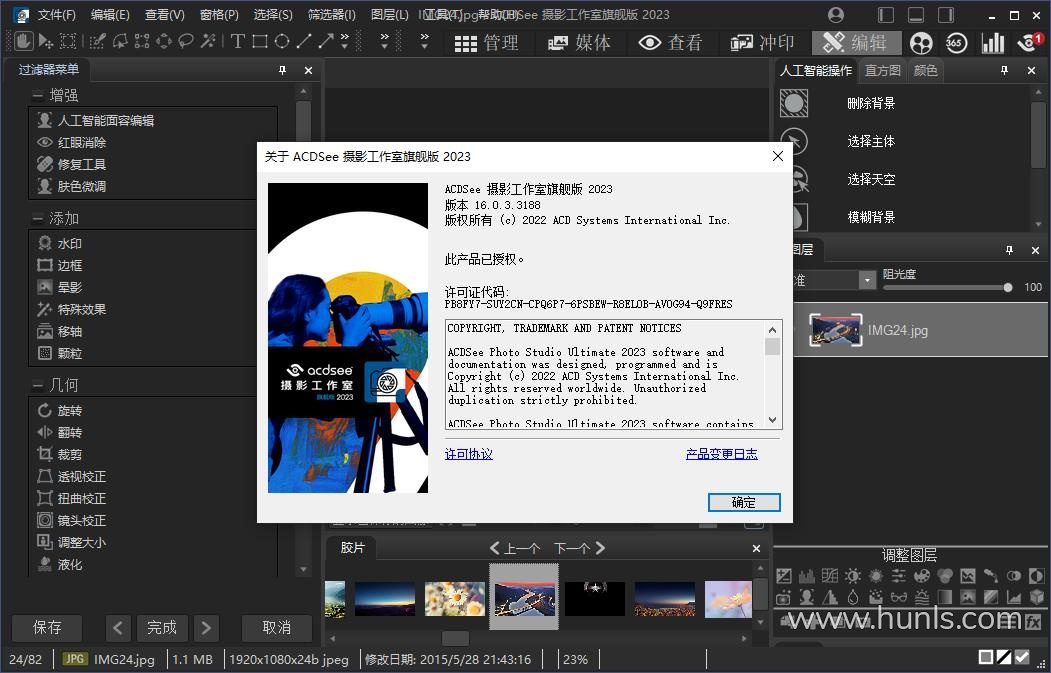The height and width of the screenshot is (673, 1051).
Task: Click the license text scroll down arrow
Action: (x=772, y=420)
